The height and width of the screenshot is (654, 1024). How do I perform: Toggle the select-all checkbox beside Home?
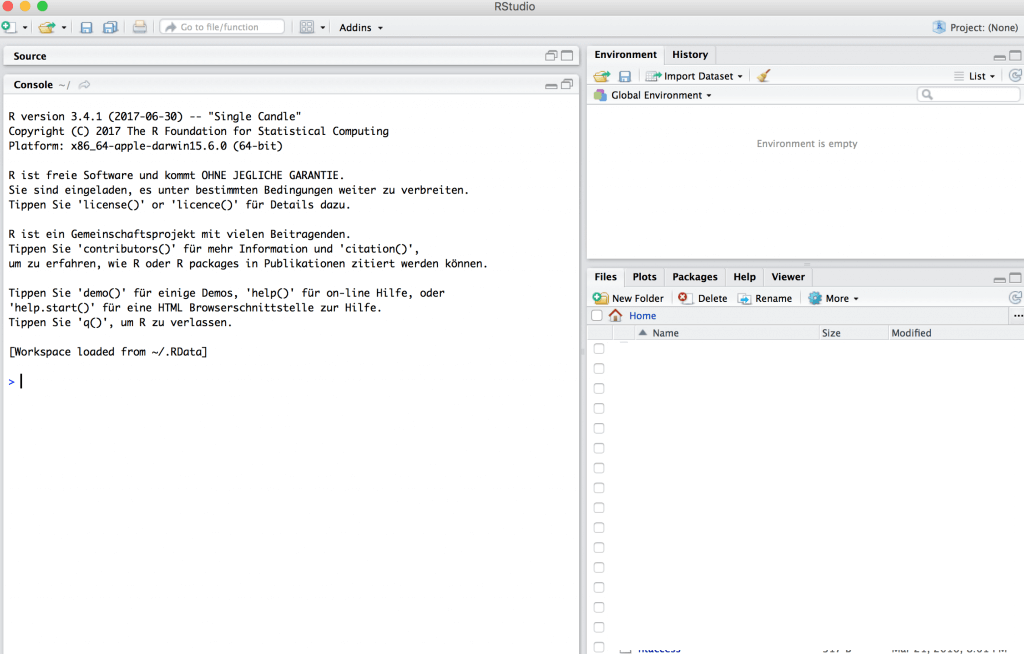597,316
